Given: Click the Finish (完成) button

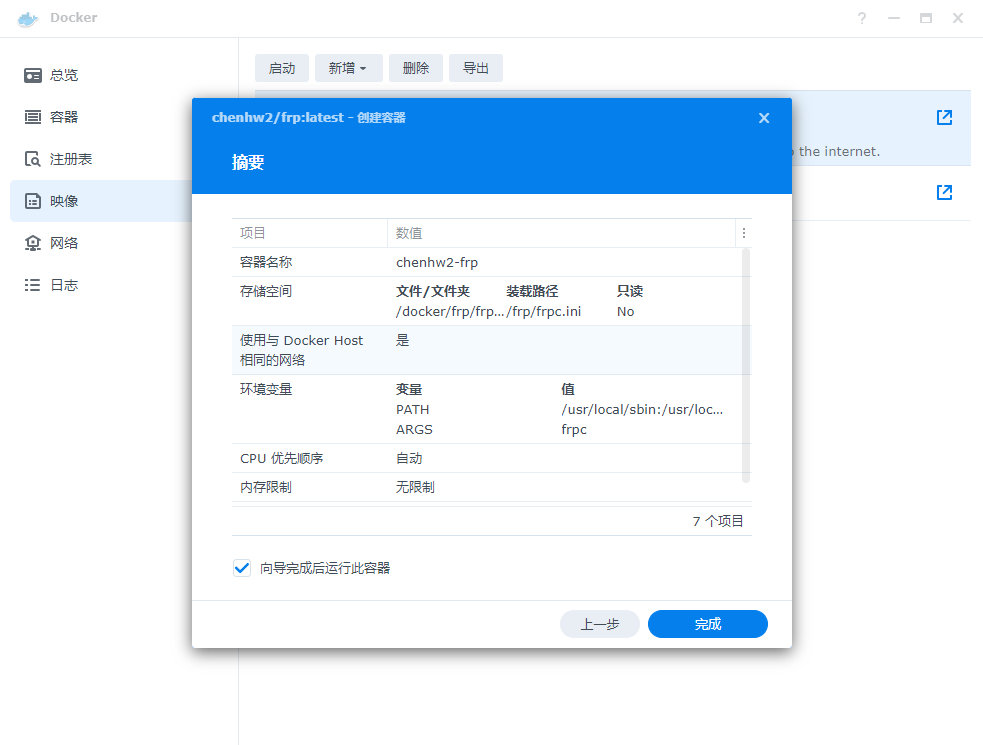Looking at the screenshot, I should click(x=707, y=624).
